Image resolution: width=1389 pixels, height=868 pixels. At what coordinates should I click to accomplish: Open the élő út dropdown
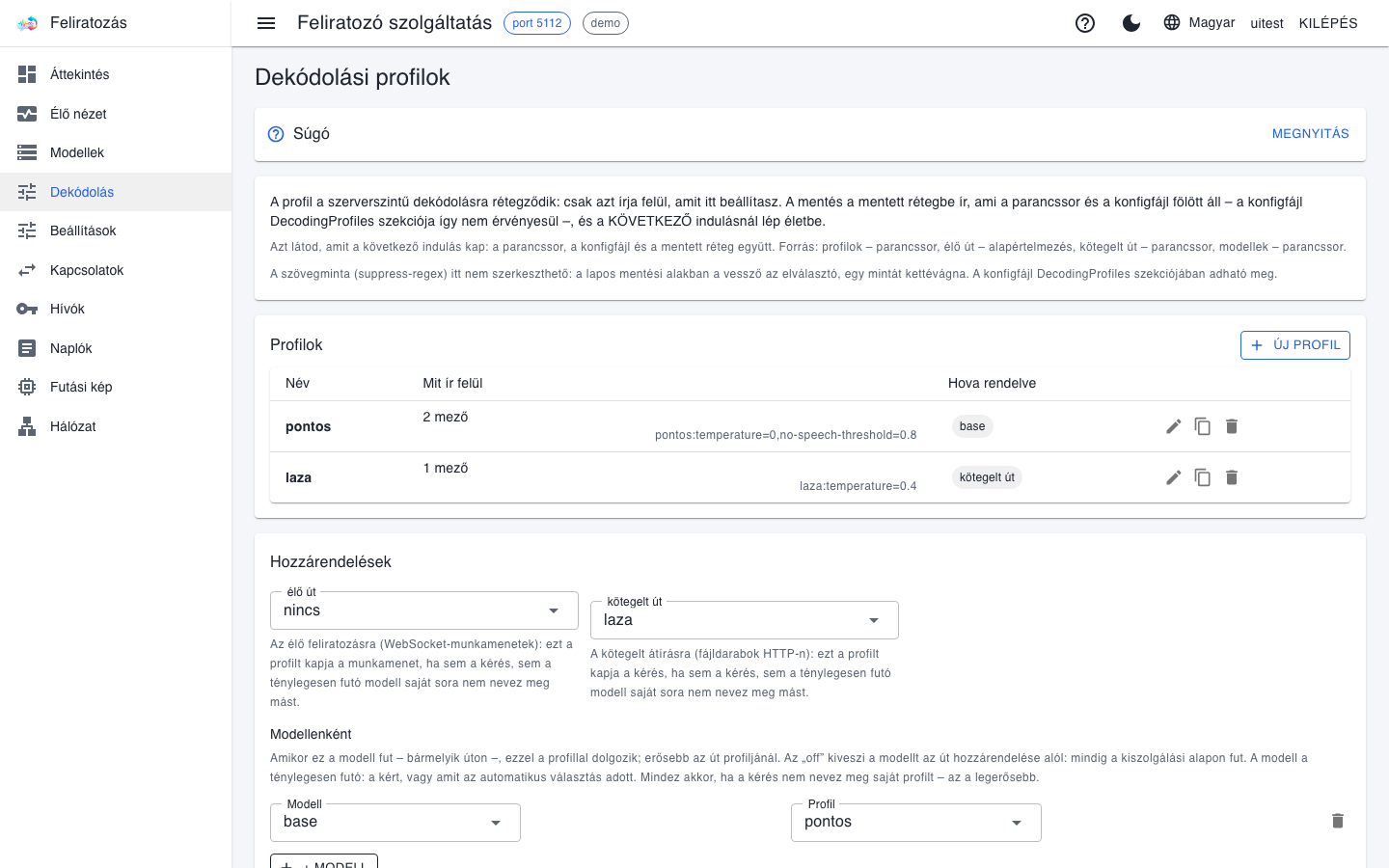pos(424,610)
